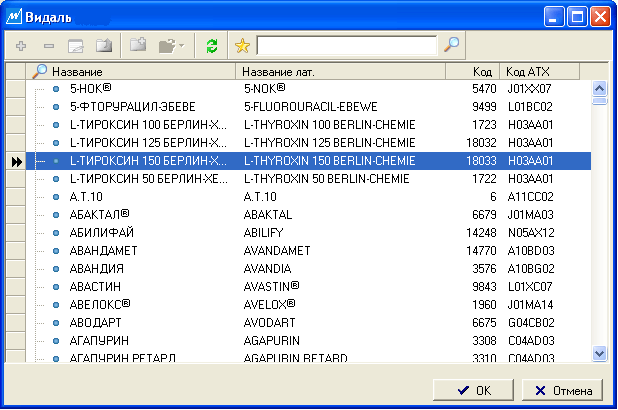Click Latin name L-THYROXIN 100 BERLIN-CHEMIE

coord(329,125)
